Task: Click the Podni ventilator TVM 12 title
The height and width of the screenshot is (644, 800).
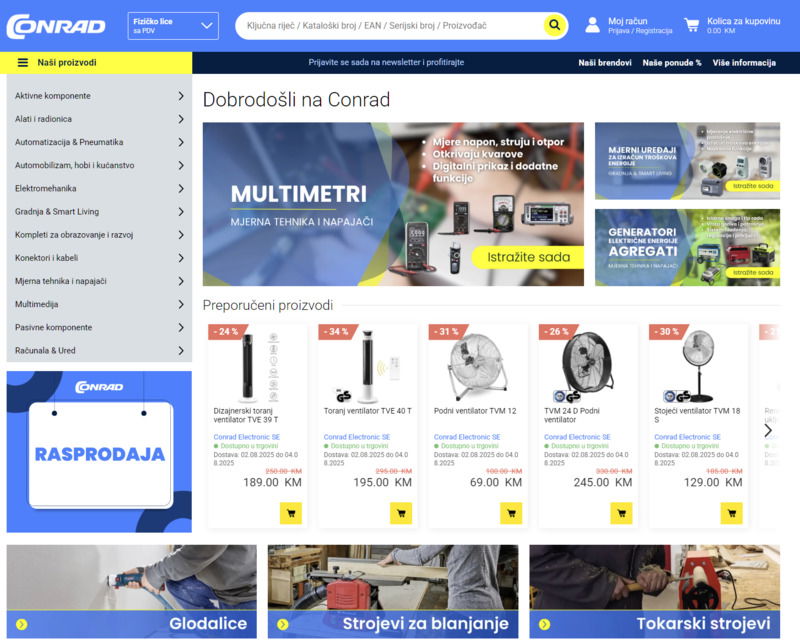Action: tap(475, 411)
